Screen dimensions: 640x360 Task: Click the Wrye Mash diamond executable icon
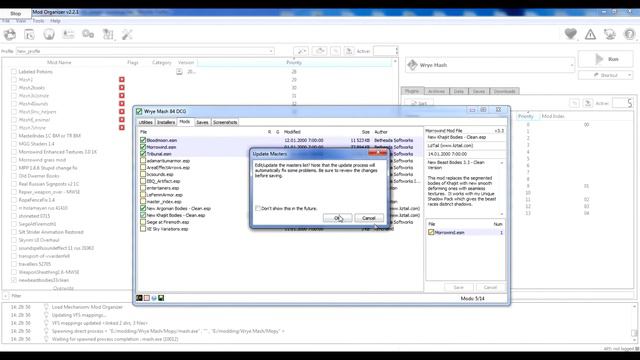point(413,65)
